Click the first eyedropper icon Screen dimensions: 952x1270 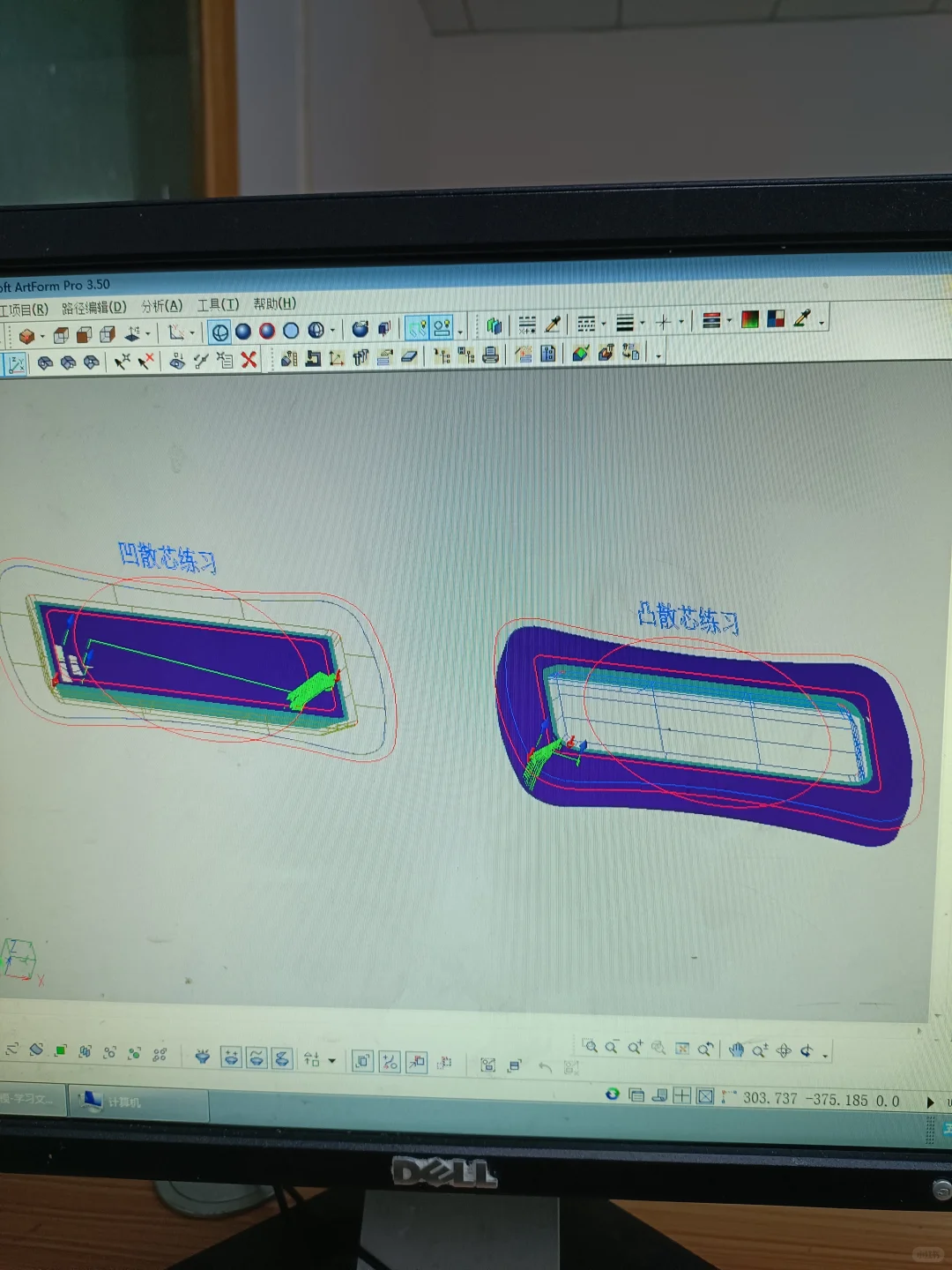553,325
